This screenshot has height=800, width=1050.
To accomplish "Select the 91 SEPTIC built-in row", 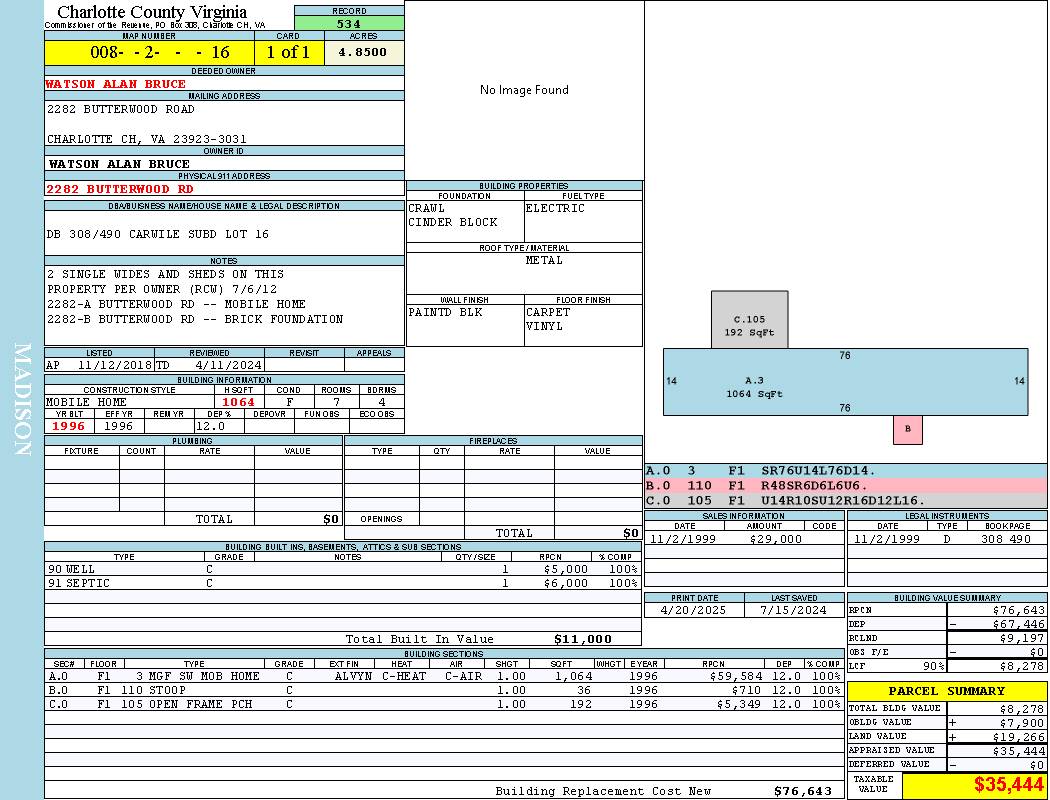I will point(342,583).
